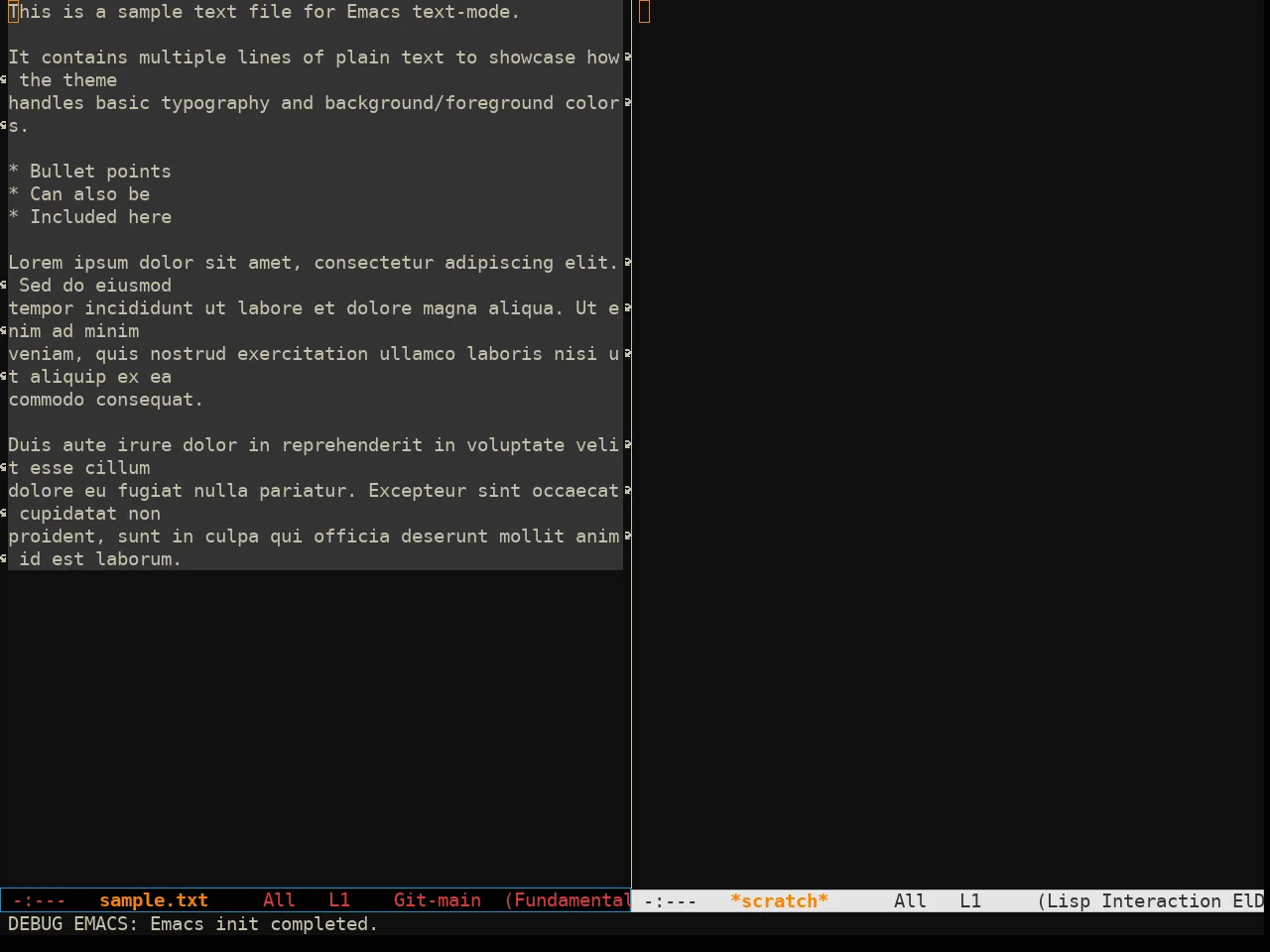Click 'L1' line number in *scratch* mode line

[970, 901]
